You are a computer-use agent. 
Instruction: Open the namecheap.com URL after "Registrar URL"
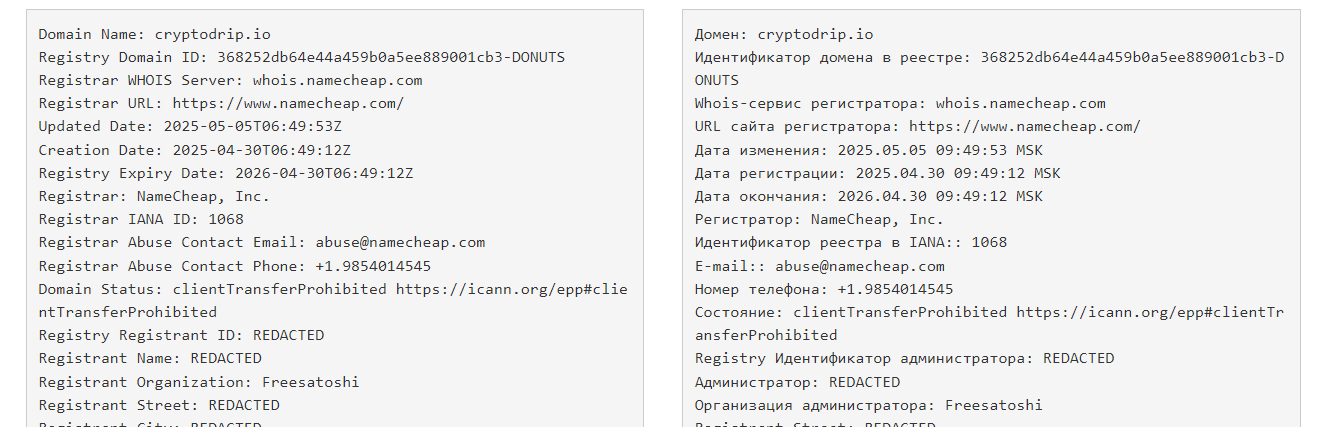pyautogui.click(x=288, y=103)
